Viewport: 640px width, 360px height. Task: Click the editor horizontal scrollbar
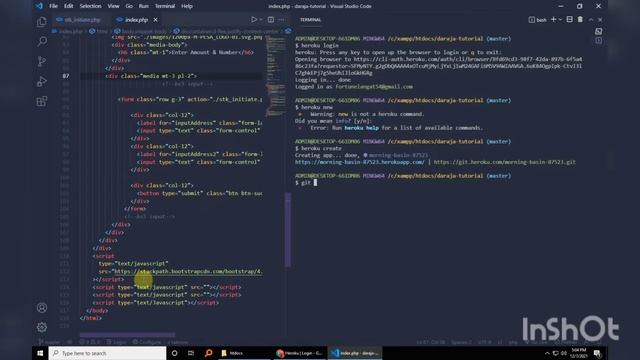point(127,335)
